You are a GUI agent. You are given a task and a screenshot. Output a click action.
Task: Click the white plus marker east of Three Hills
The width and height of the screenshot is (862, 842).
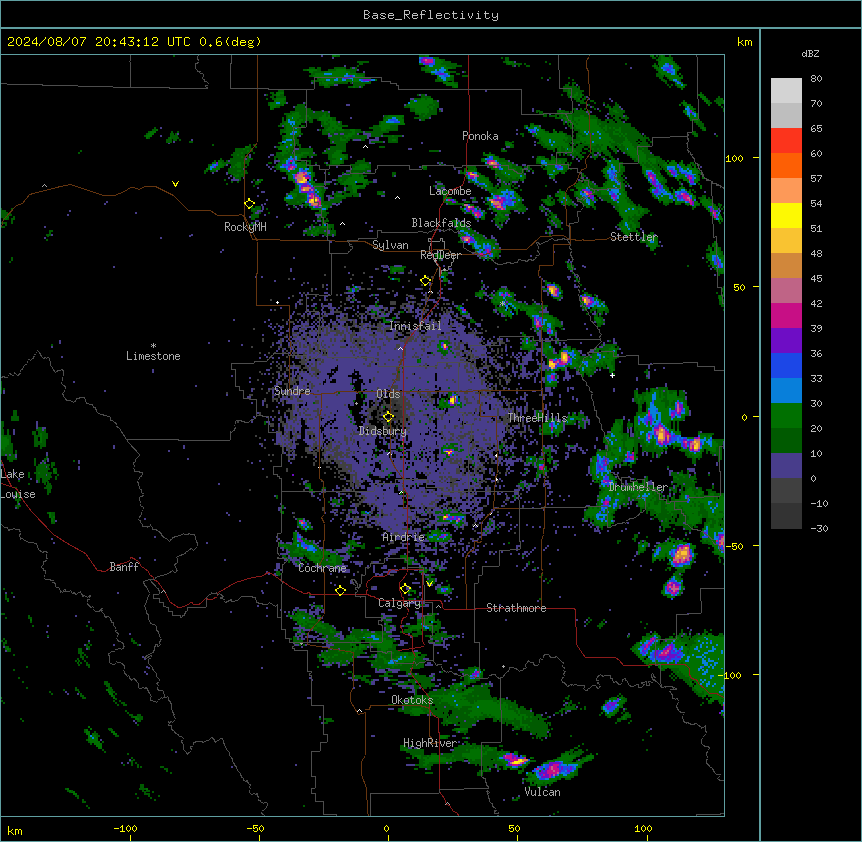coord(612,375)
